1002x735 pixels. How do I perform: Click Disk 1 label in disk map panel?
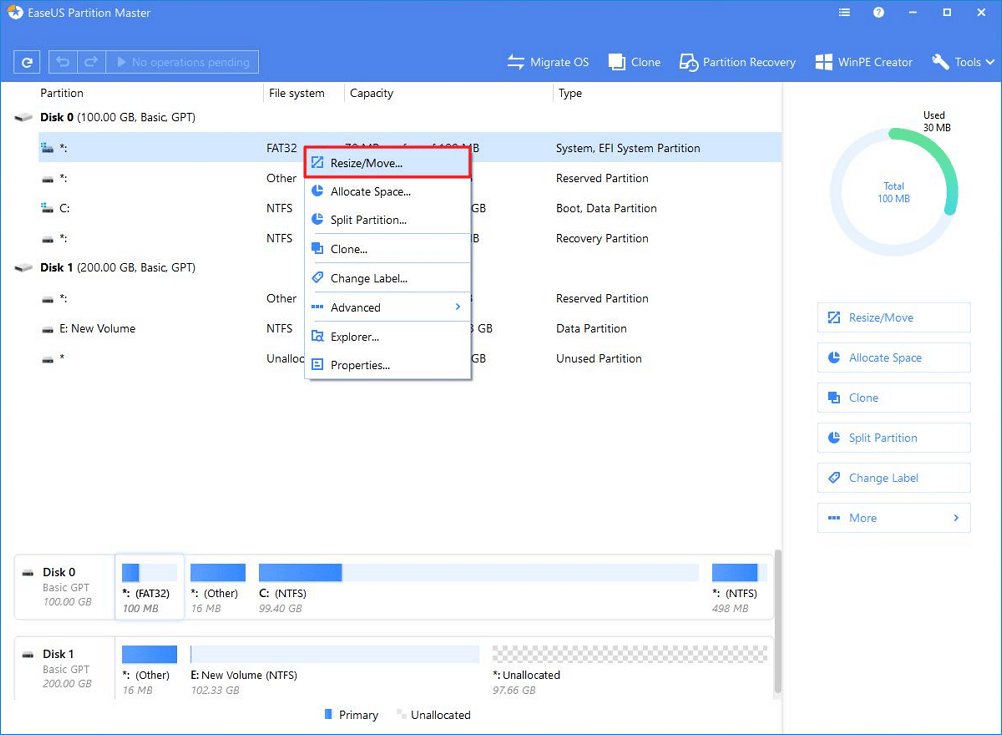[x=58, y=654]
